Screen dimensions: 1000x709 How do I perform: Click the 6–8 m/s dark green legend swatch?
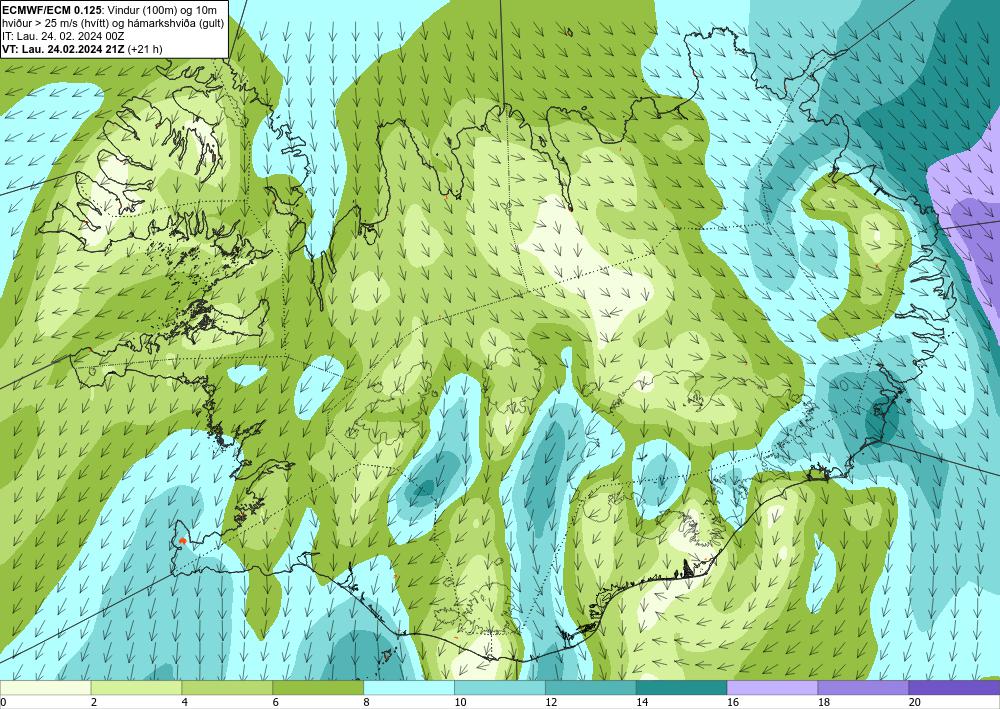coord(318,687)
